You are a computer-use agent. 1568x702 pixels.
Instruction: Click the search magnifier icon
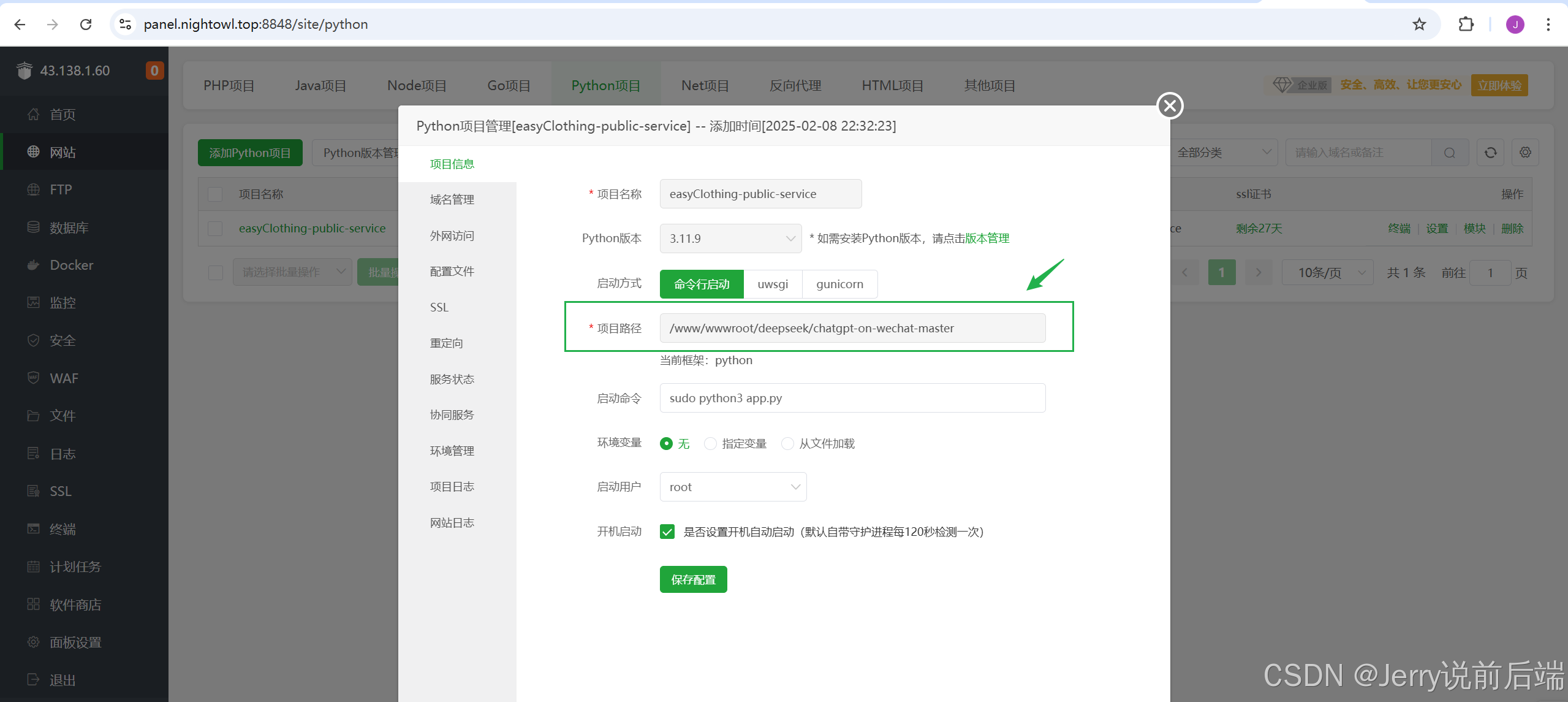[1449, 153]
